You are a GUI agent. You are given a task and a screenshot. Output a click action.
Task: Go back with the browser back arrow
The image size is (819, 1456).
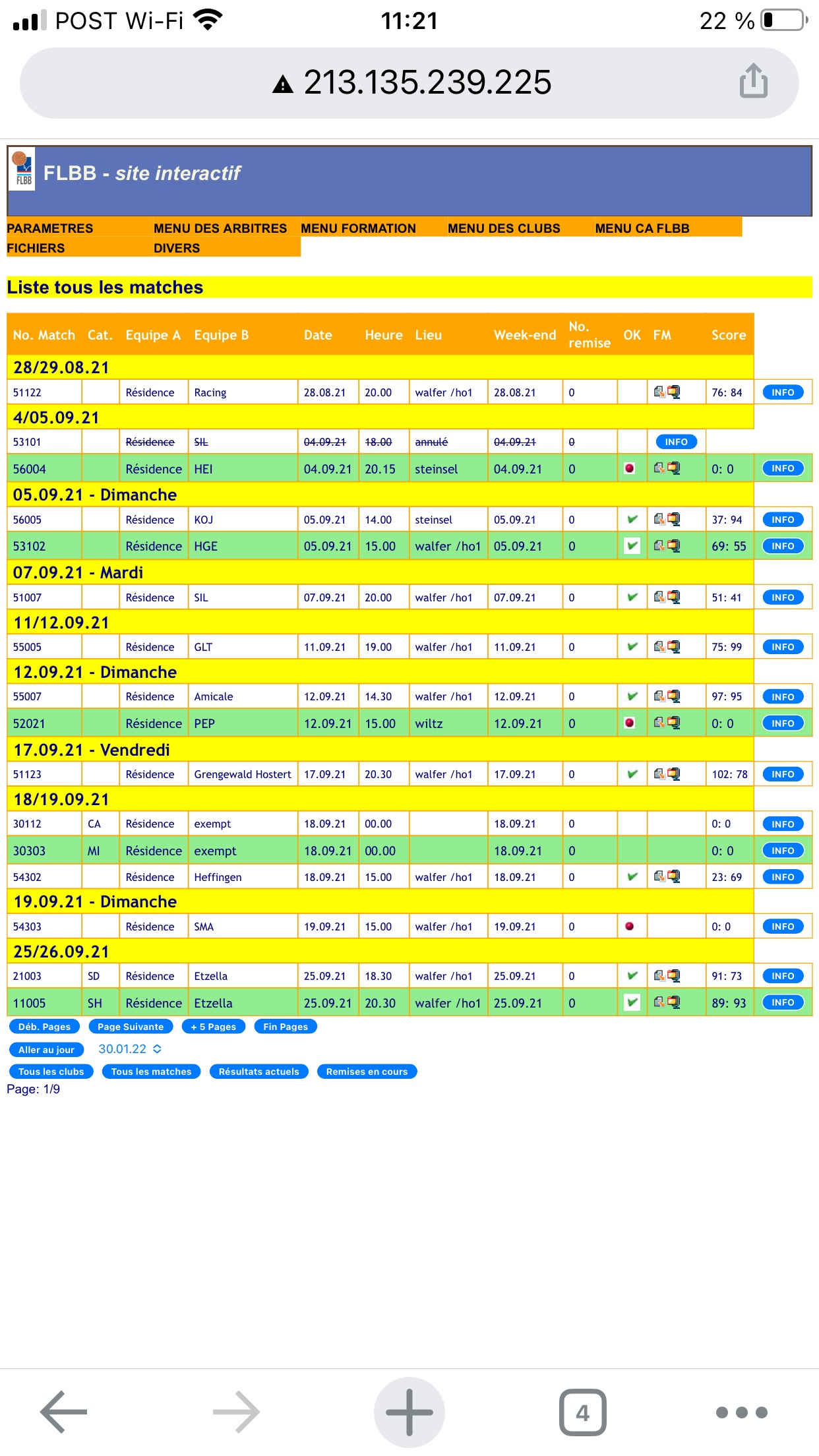(x=63, y=1412)
